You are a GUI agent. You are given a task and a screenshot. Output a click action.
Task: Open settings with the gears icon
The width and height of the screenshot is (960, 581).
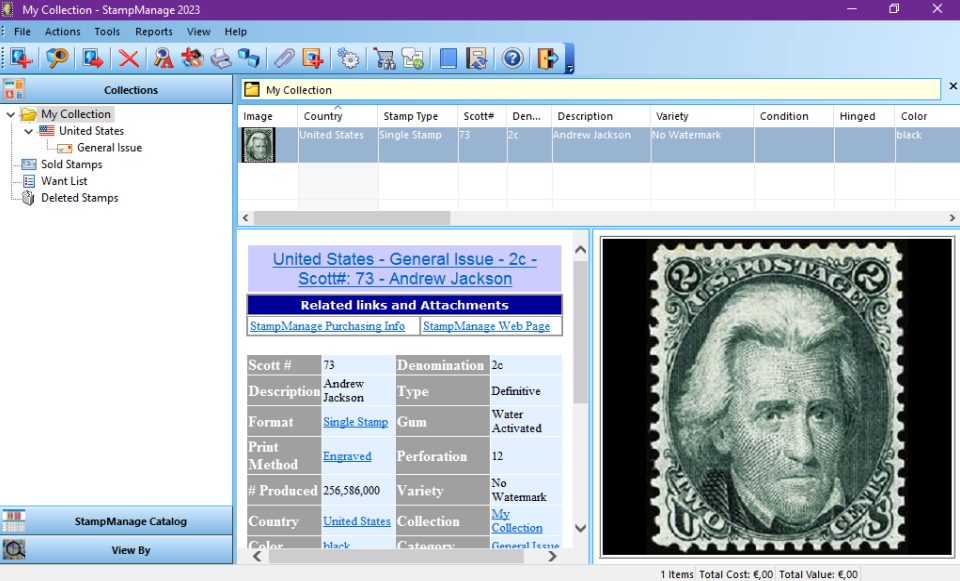[348, 58]
